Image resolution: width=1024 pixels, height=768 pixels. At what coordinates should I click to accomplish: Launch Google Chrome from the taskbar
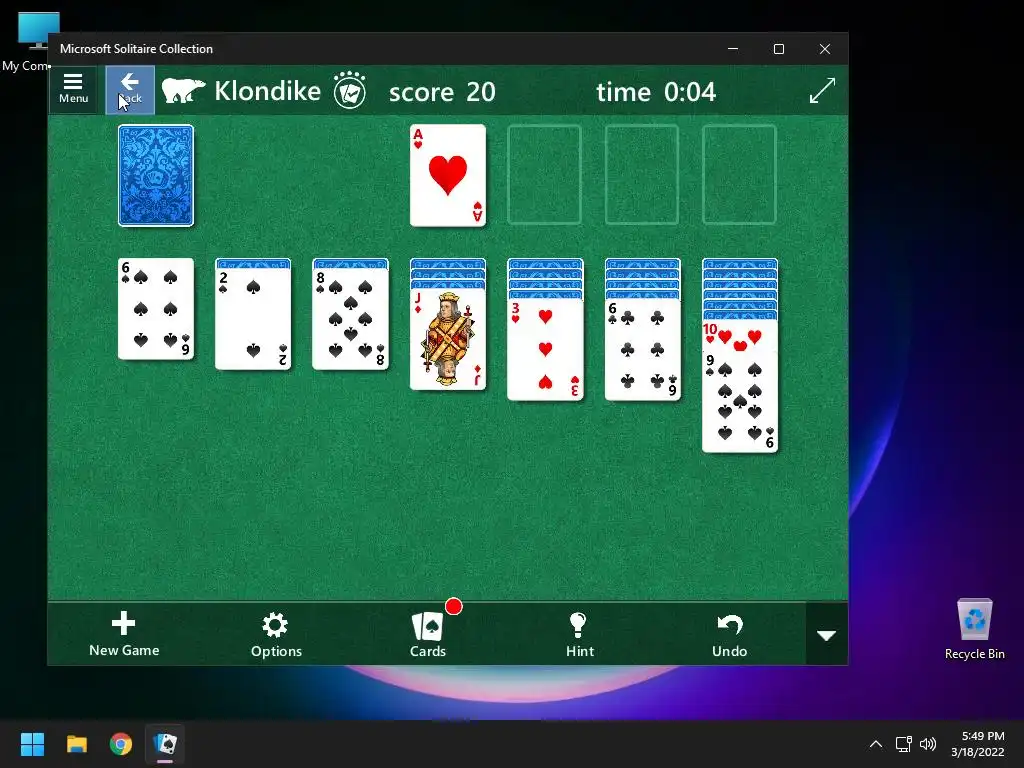pos(121,744)
